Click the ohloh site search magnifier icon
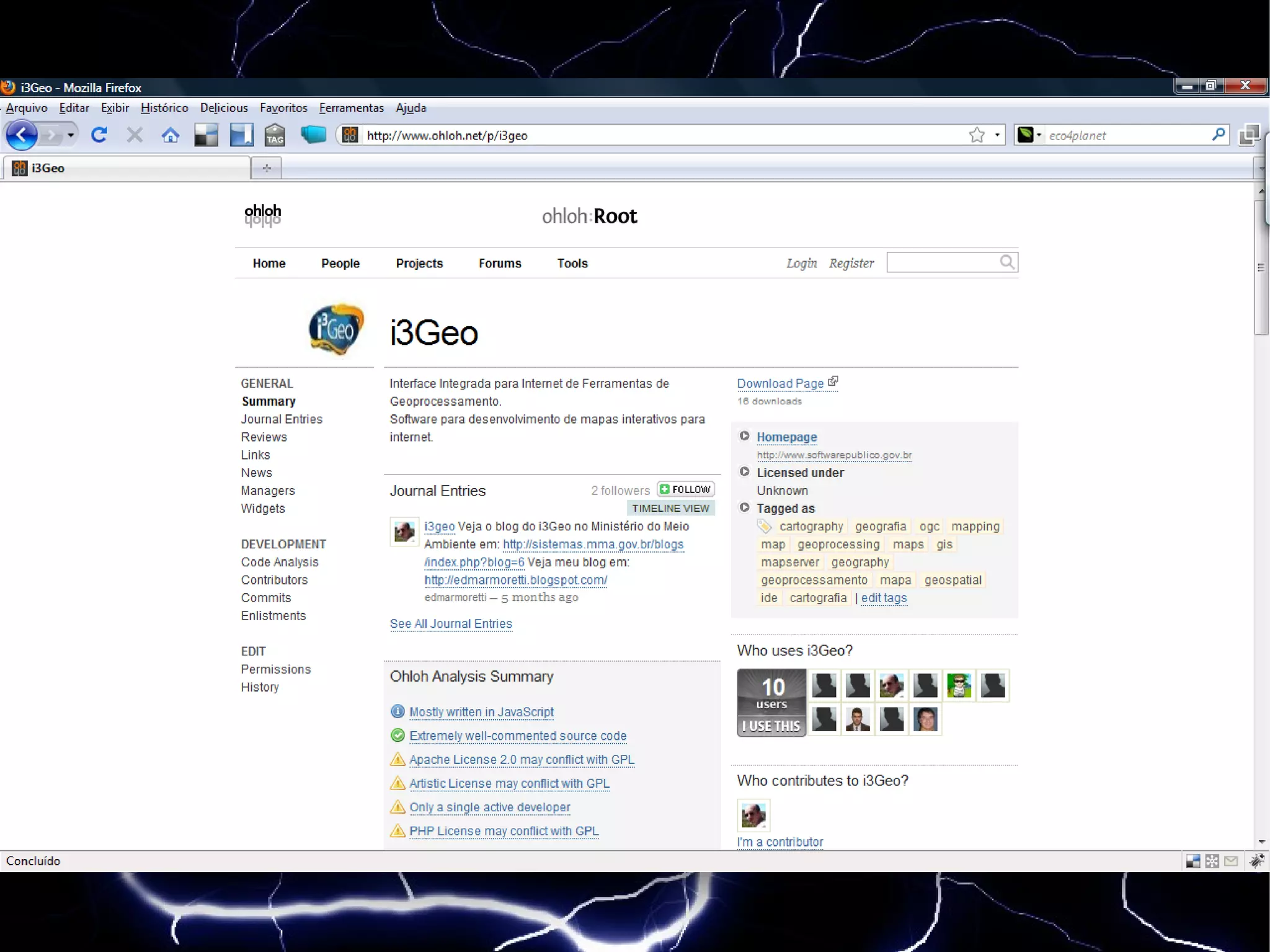Image resolution: width=1270 pixels, height=952 pixels. point(1007,262)
